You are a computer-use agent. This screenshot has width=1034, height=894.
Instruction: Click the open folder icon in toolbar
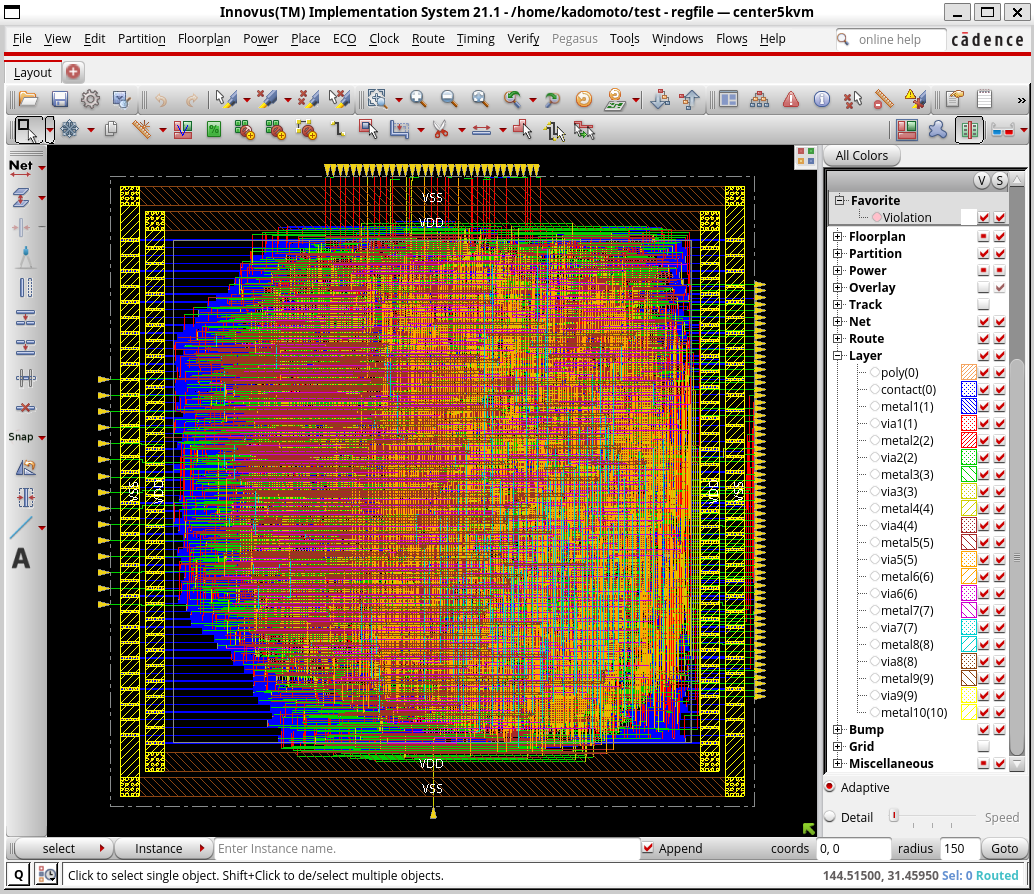(28, 100)
